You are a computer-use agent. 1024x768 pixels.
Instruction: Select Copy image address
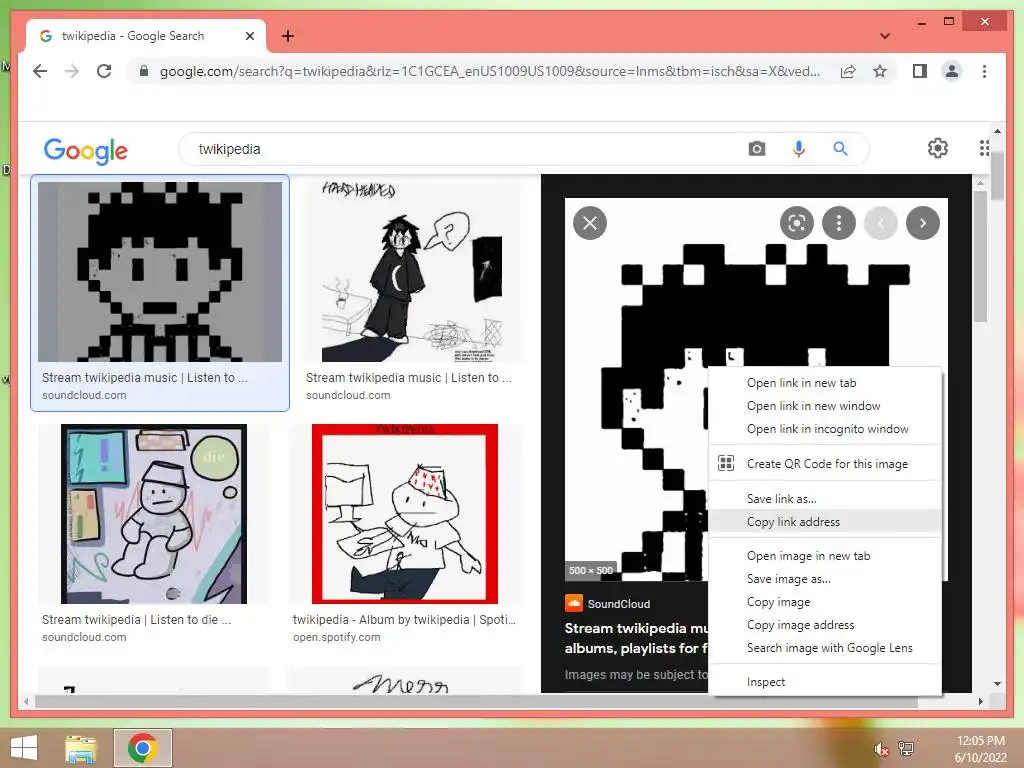825,625
